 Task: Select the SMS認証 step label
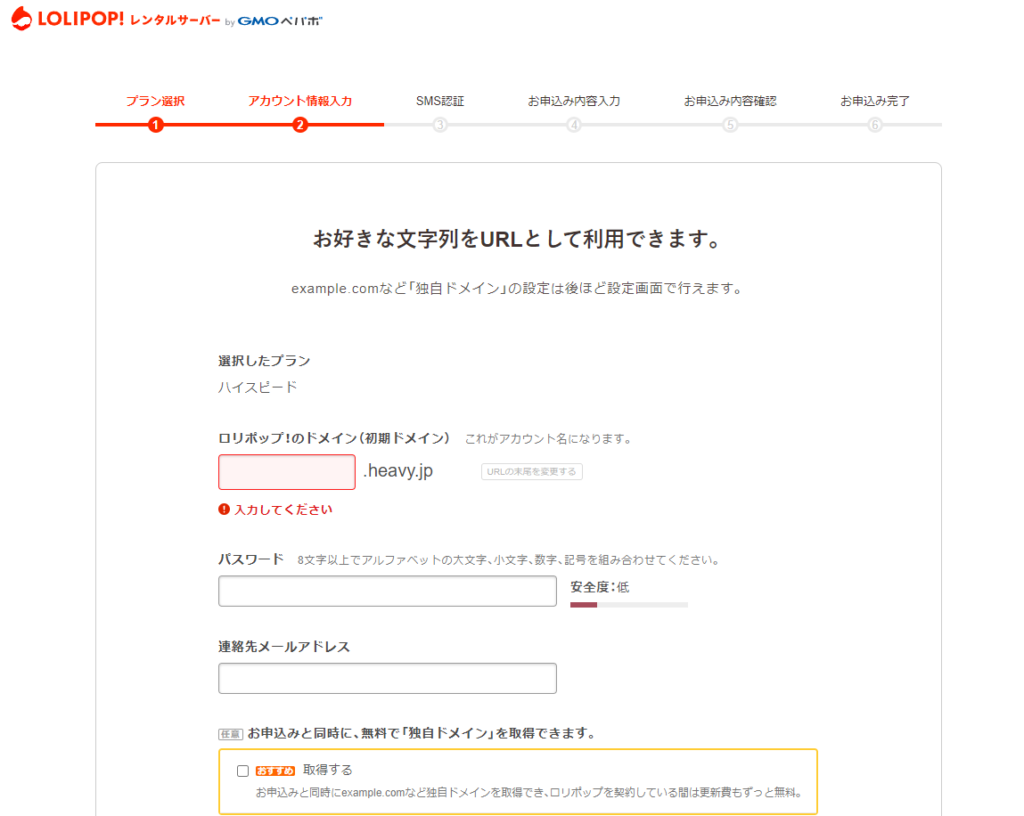[x=440, y=101]
